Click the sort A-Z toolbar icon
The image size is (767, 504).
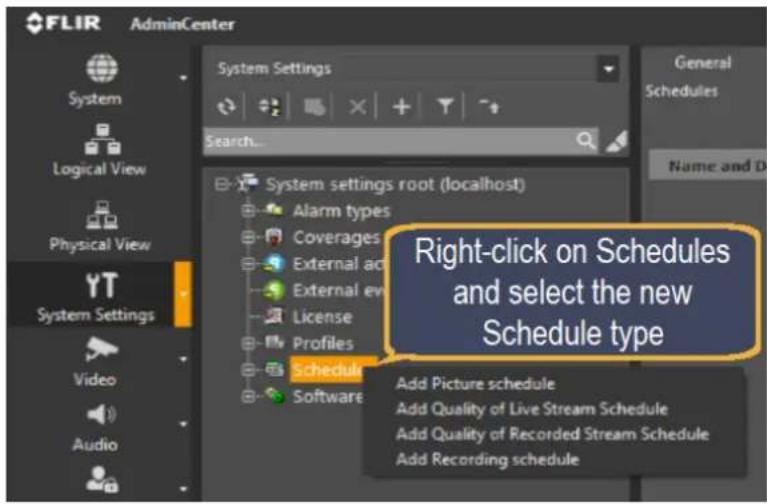(269, 106)
